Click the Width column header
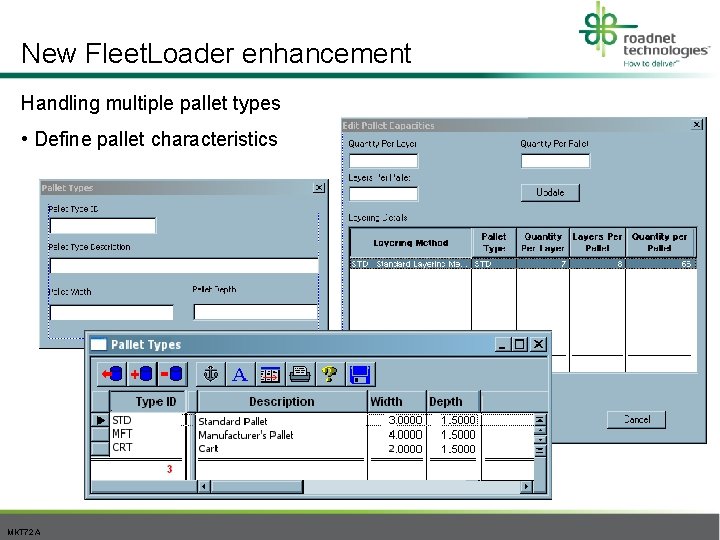Screen dimensions: 720x540 pyautogui.click(x=397, y=402)
